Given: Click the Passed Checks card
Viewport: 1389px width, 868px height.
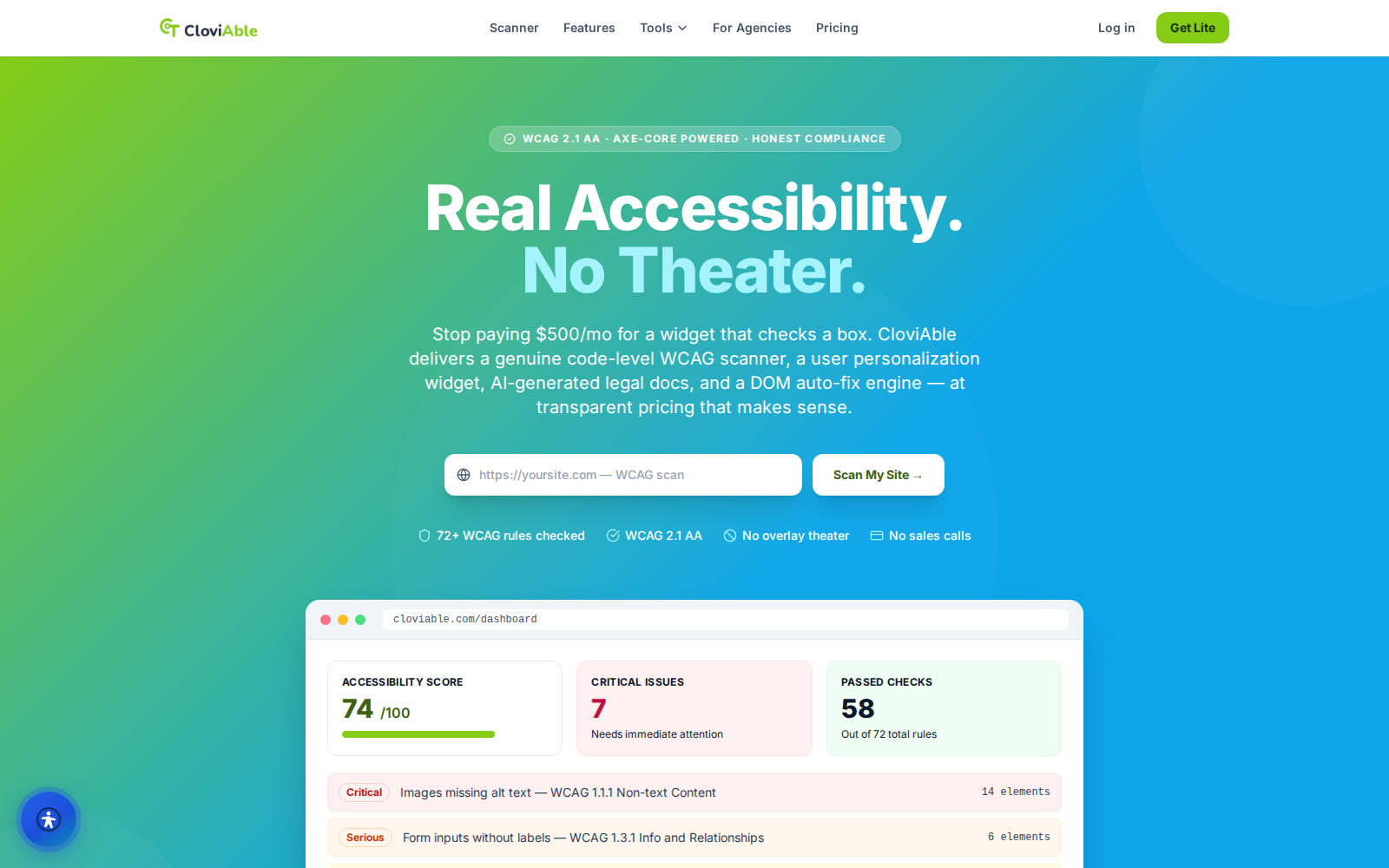Looking at the screenshot, I should point(944,708).
